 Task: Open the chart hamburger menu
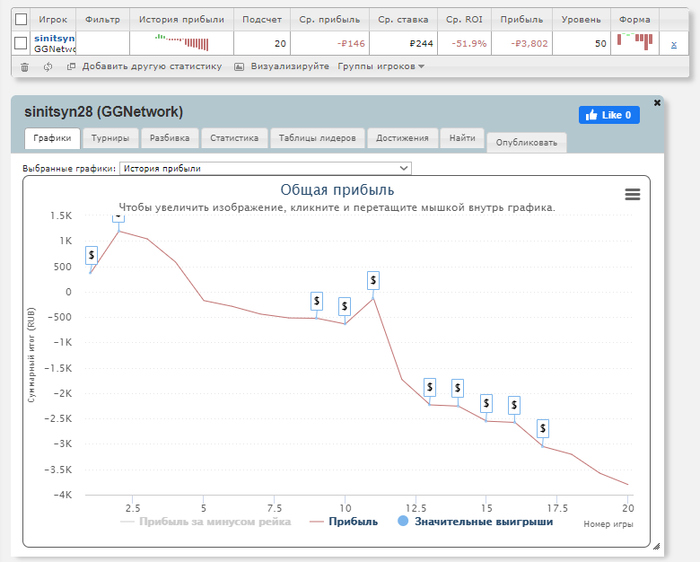click(x=632, y=194)
